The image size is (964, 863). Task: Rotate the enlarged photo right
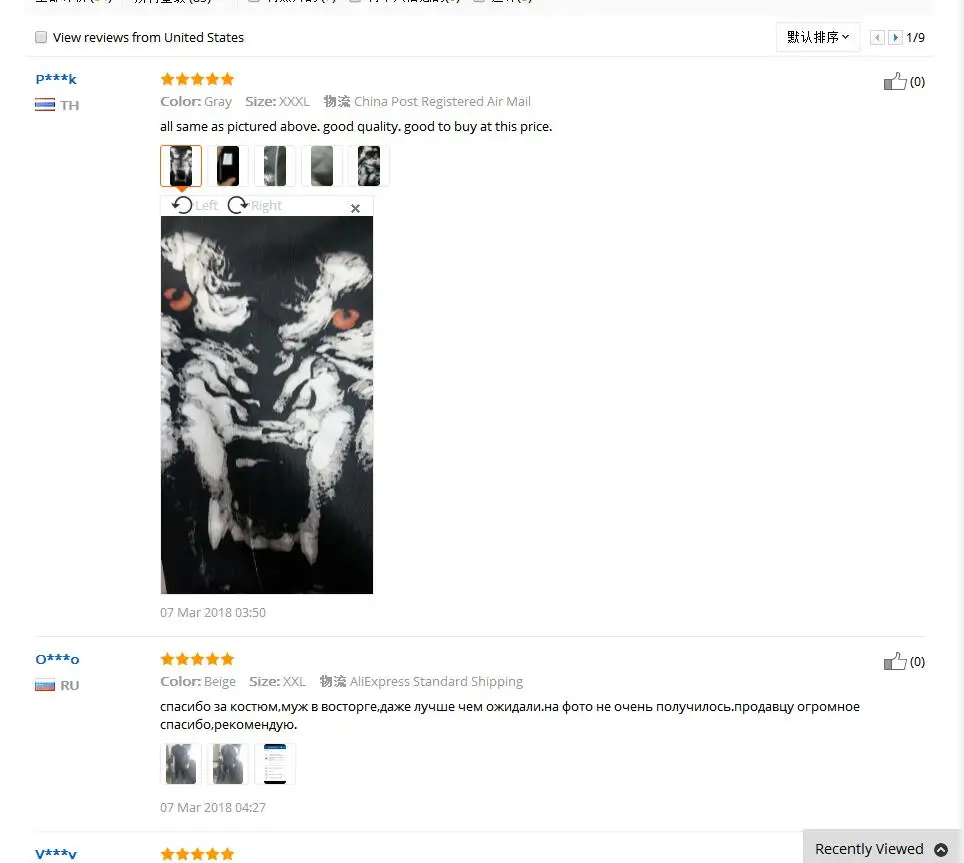point(255,205)
